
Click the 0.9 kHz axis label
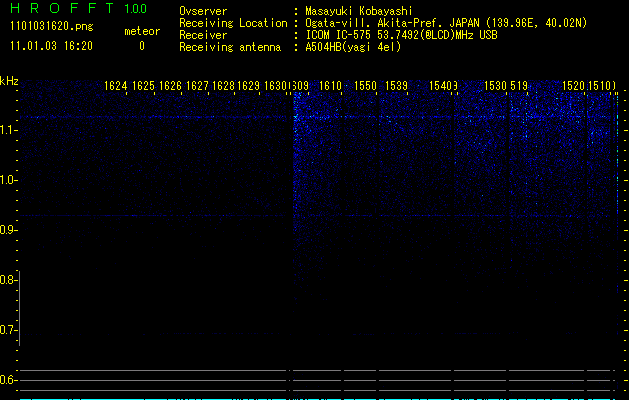[8, 230]
